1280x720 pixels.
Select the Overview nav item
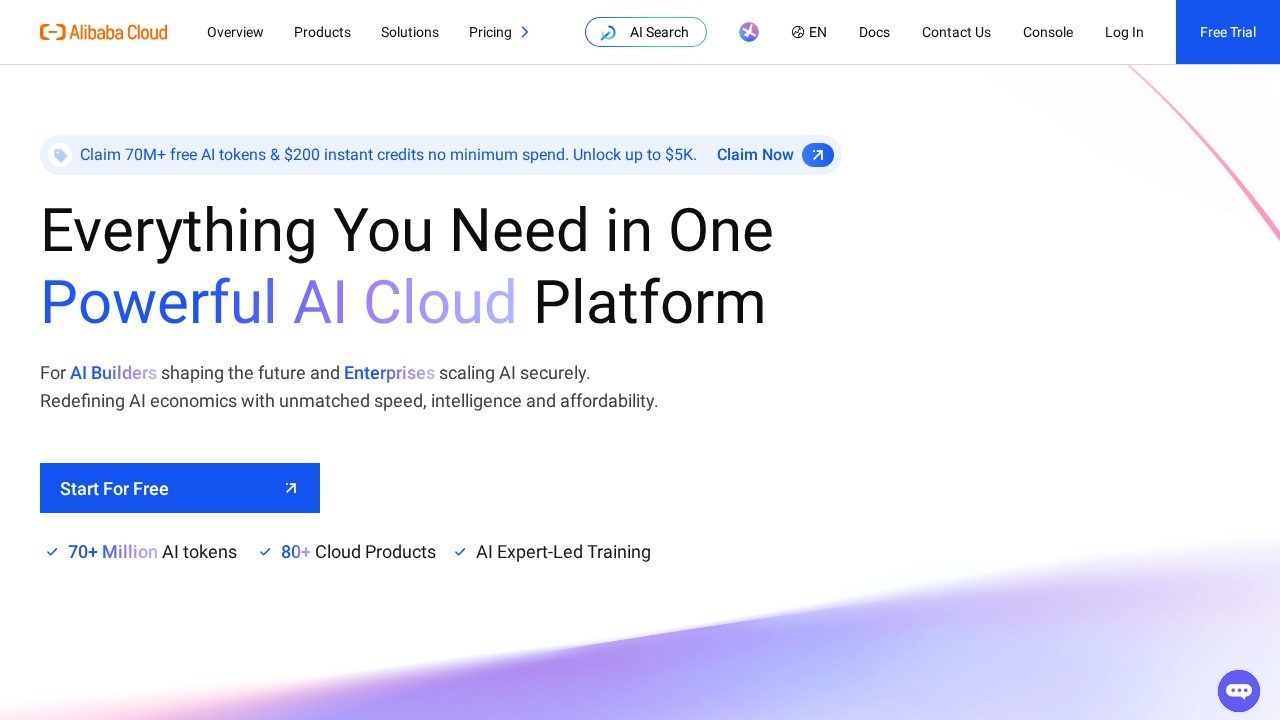[x=235, y=32]
